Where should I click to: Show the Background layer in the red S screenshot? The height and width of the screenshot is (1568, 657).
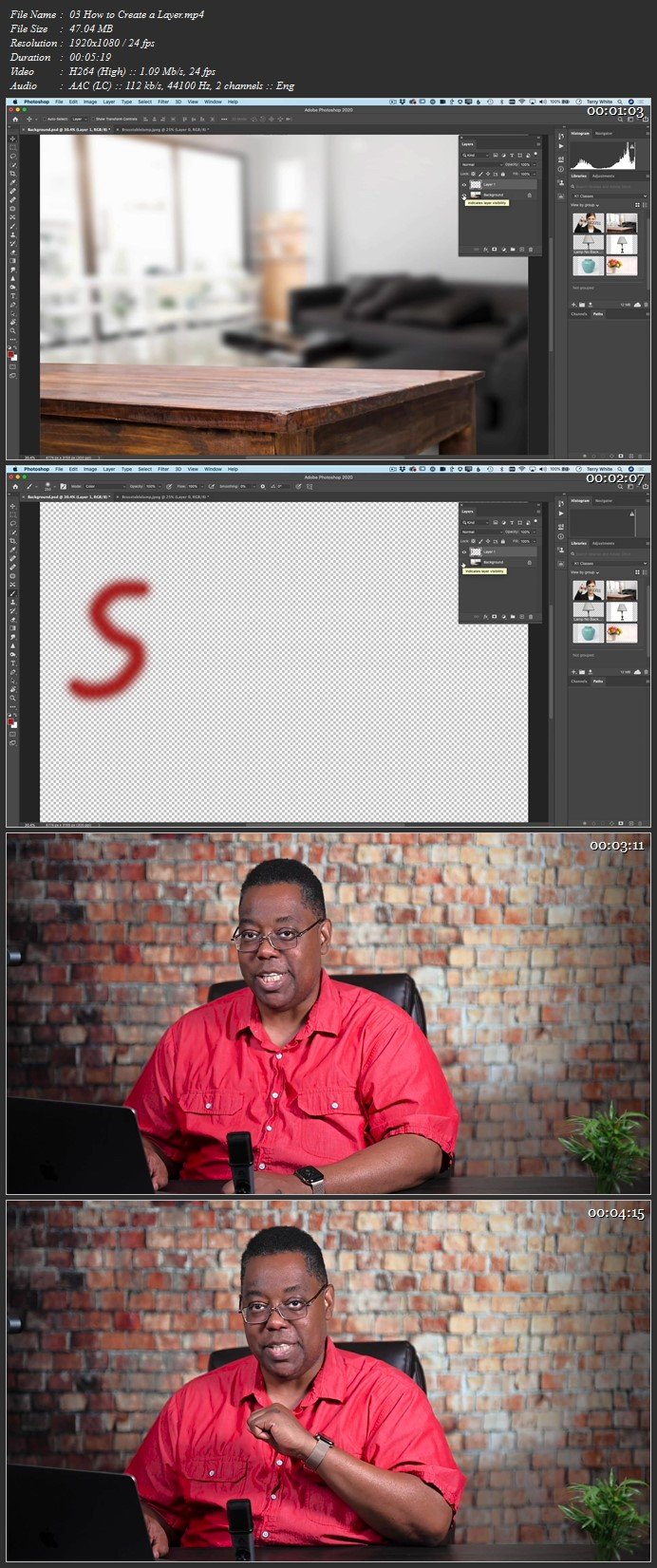464,563
